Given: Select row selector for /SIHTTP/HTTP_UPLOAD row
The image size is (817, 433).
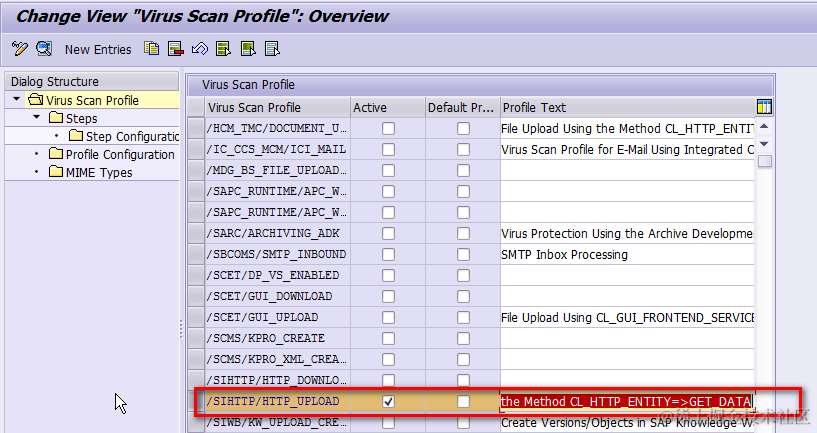Looking at the screenshot, I should click(x=196, y=401).
